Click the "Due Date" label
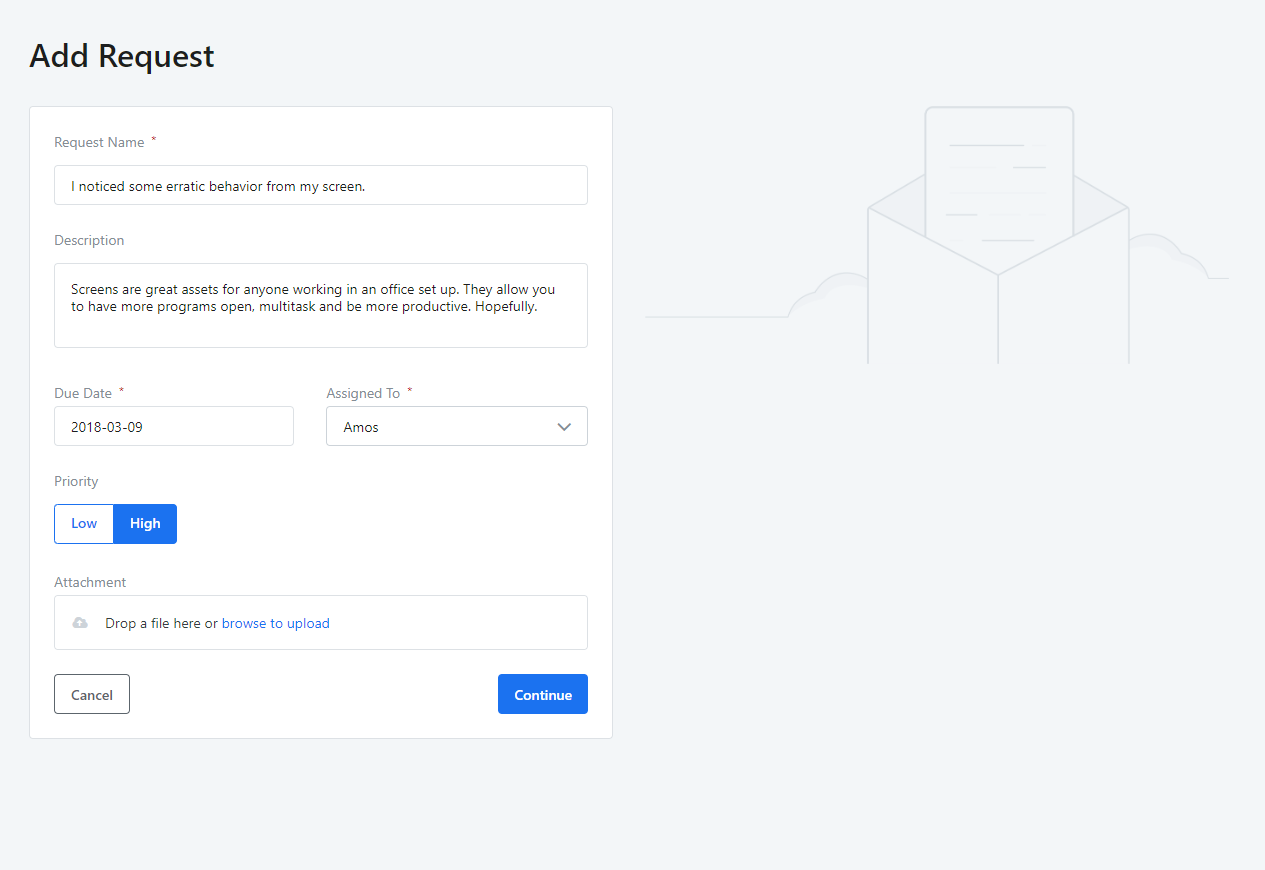1265x870 pixels. click(x=83, y=394)
